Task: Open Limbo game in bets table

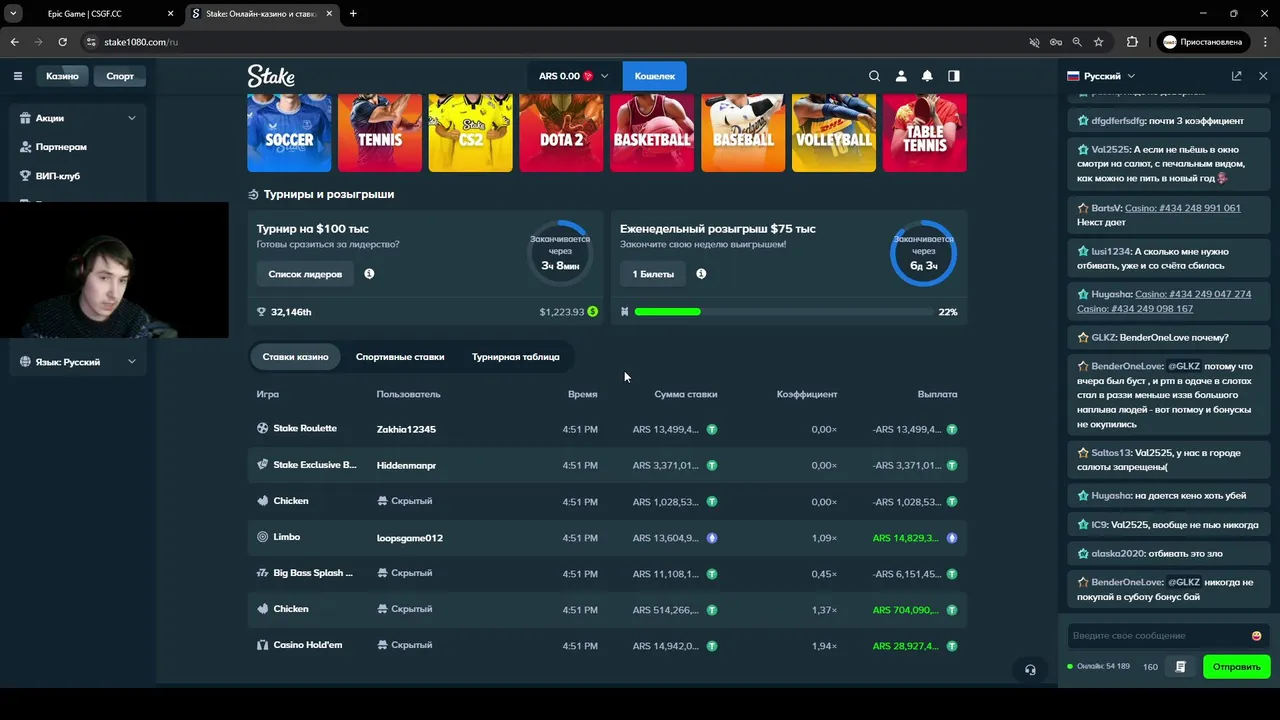Action: pos(287,537)
